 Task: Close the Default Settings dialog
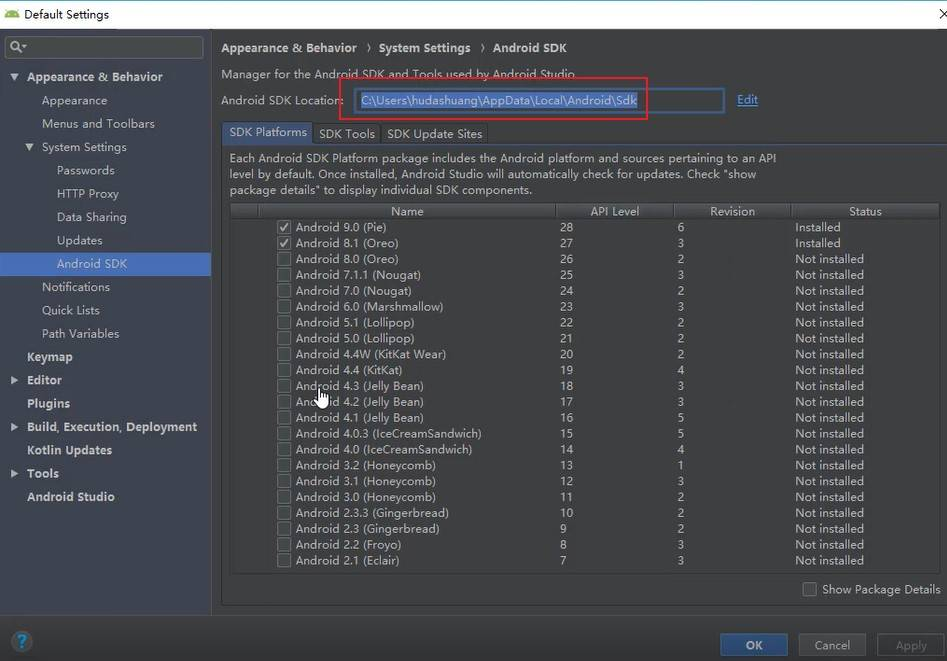tap(942, 14)
